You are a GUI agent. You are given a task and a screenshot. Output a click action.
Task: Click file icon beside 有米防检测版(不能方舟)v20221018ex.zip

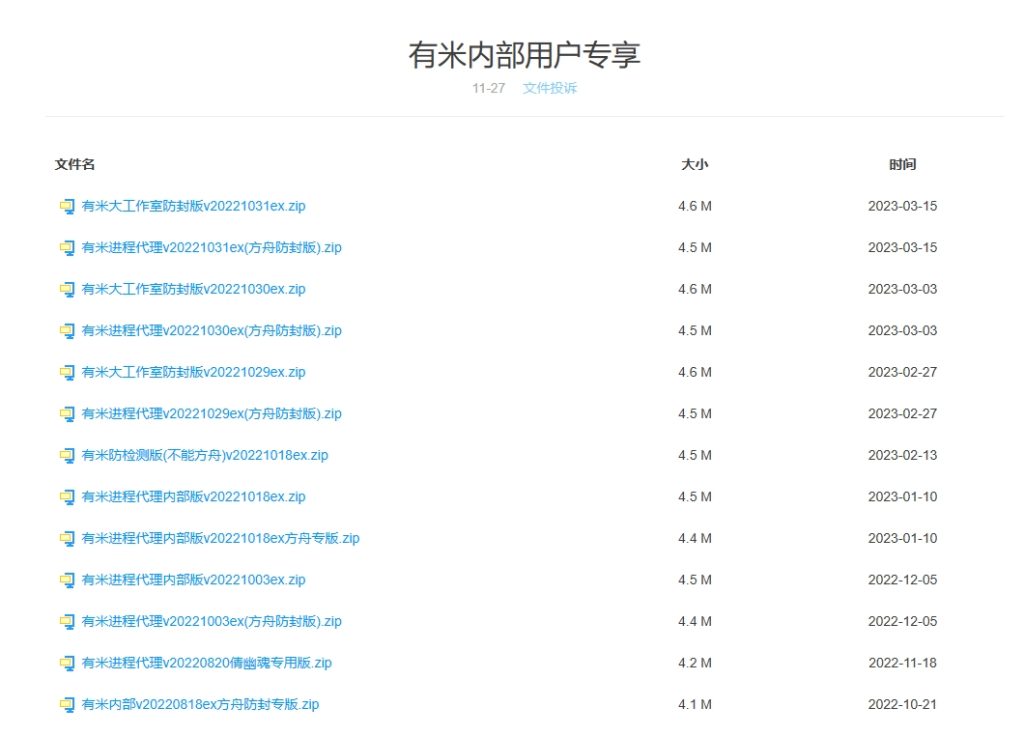point(67,456)
